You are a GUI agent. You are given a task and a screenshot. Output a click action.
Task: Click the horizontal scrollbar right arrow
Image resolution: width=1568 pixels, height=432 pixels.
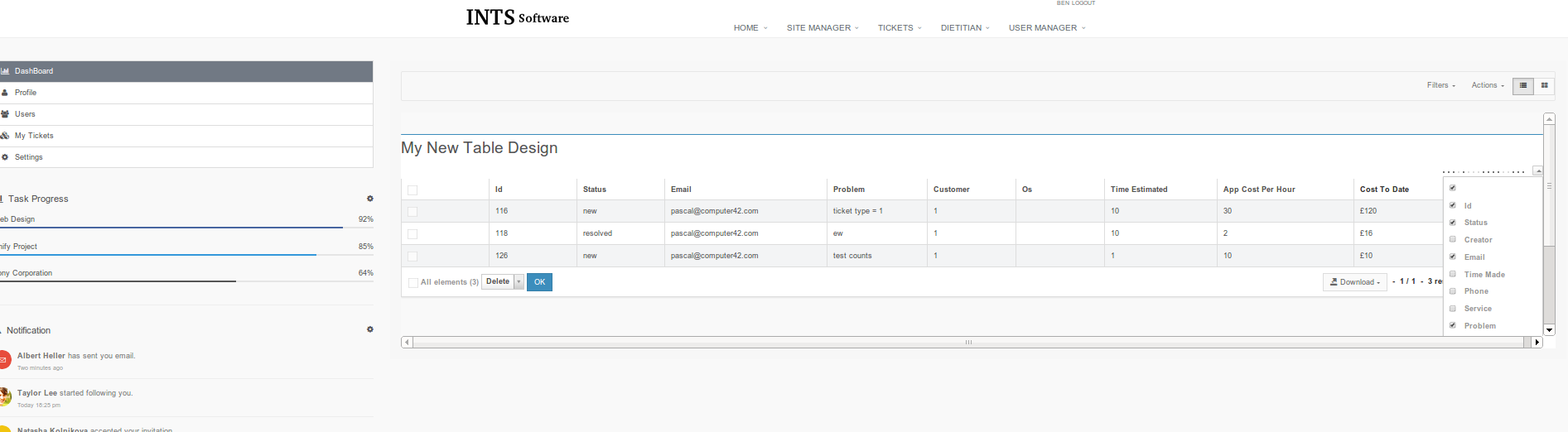[x=1537, y=342]
